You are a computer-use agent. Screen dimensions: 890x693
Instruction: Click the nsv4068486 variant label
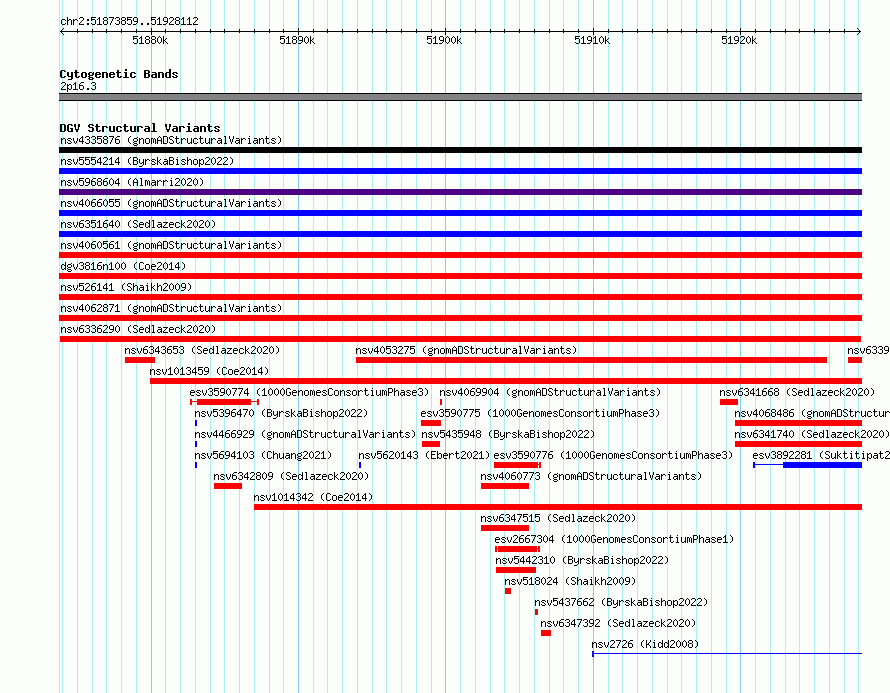(812, 413)
